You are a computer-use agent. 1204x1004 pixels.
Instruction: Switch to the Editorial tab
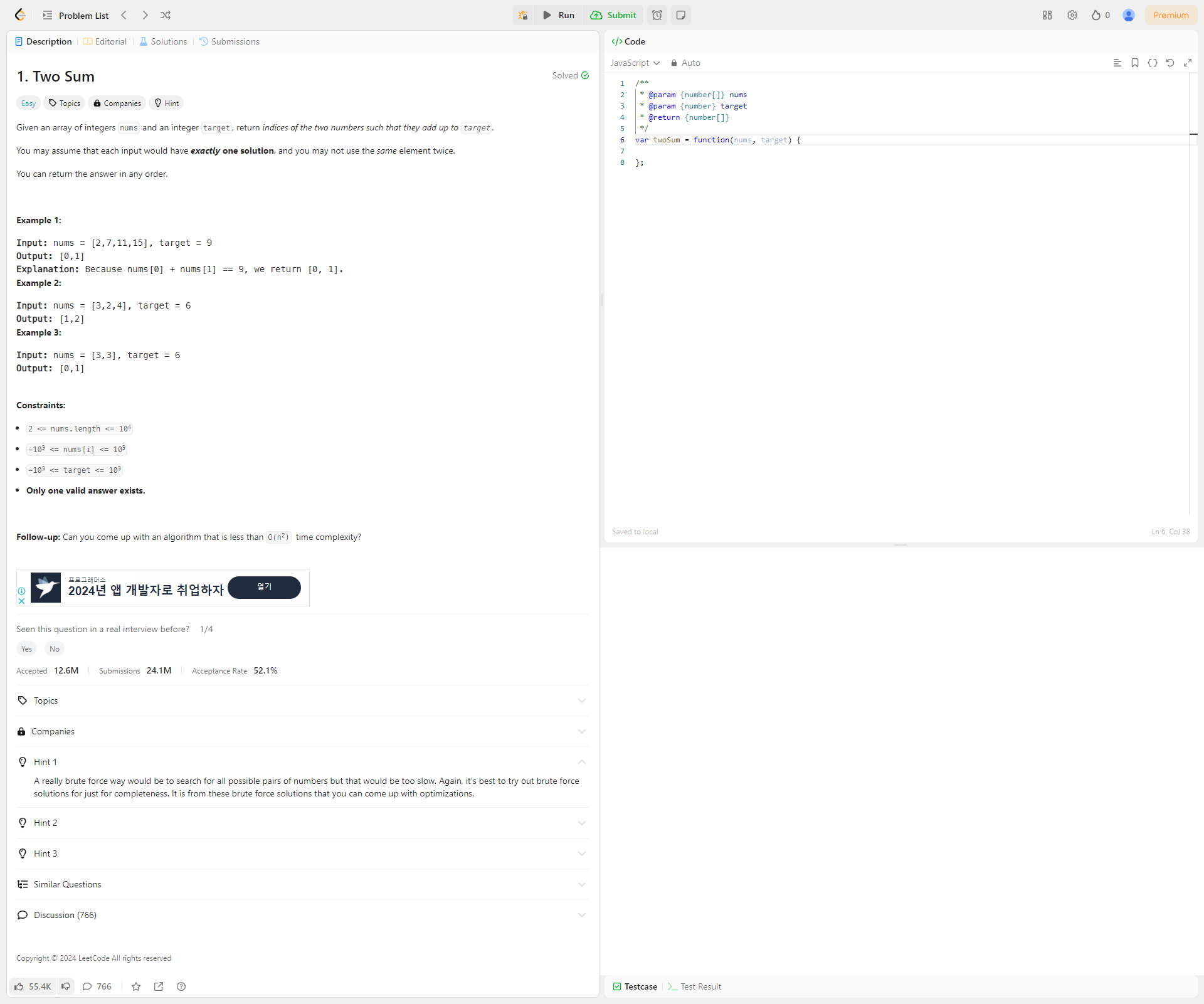pos(105,41)
